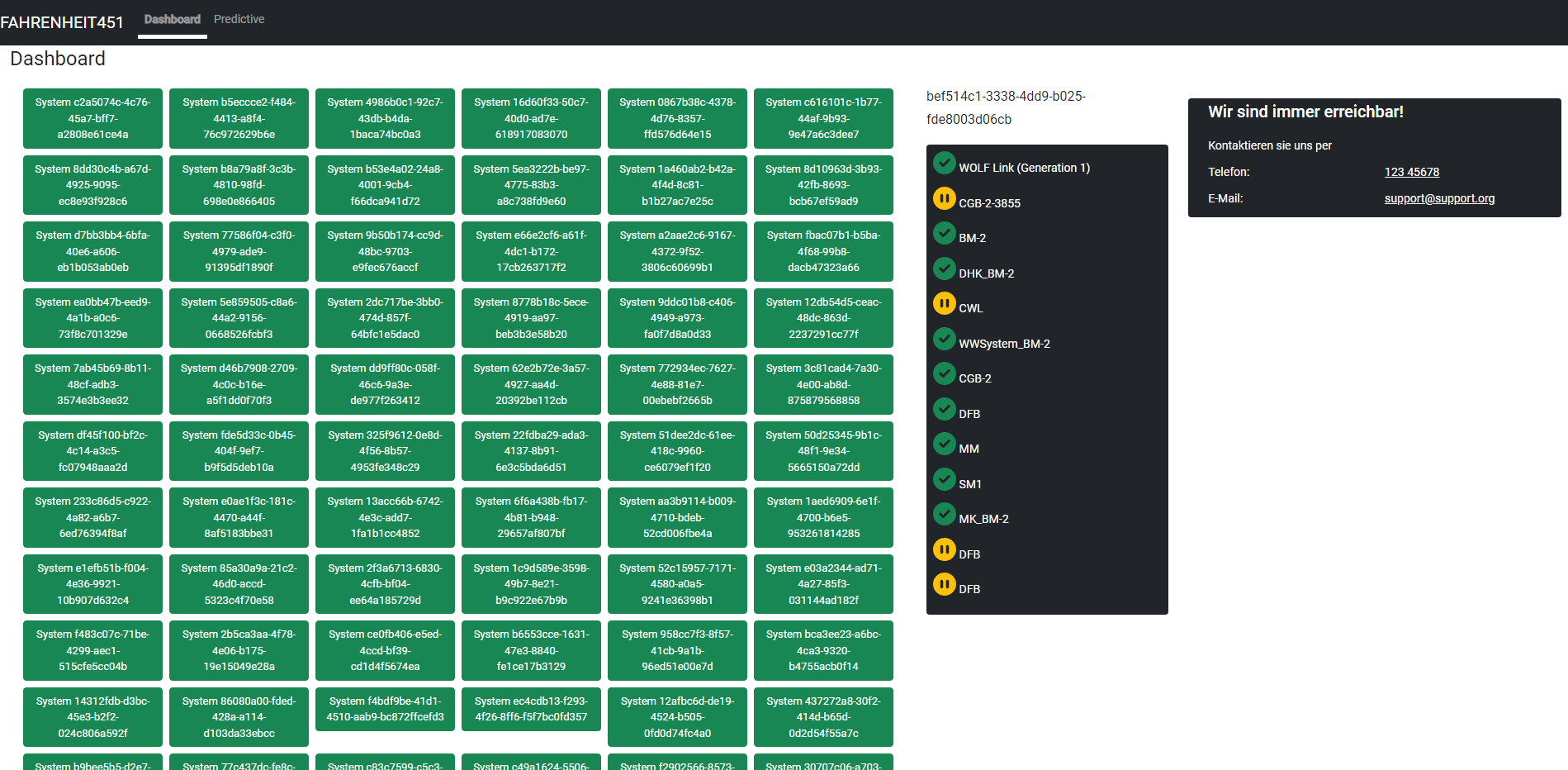This screenshot has width=1568, height=770.
Task: Open System c2a5074c card
Action: (x=93, y=118)
